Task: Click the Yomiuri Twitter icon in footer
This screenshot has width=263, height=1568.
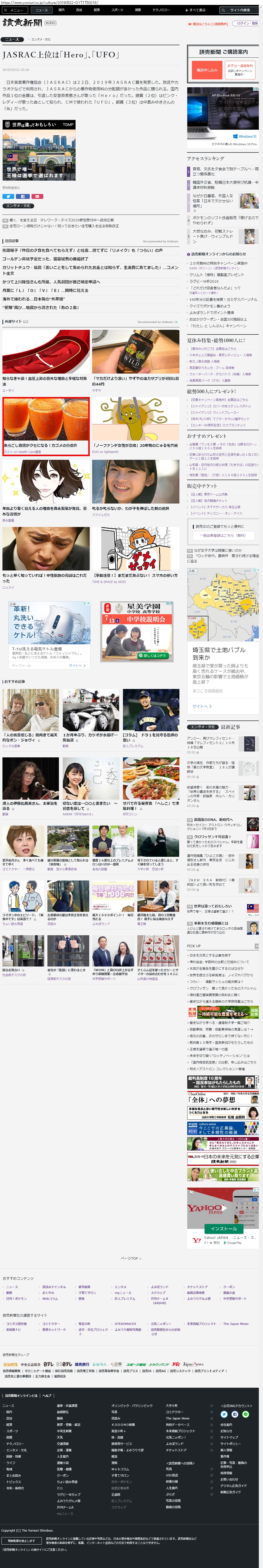Action: [225, 1414]
